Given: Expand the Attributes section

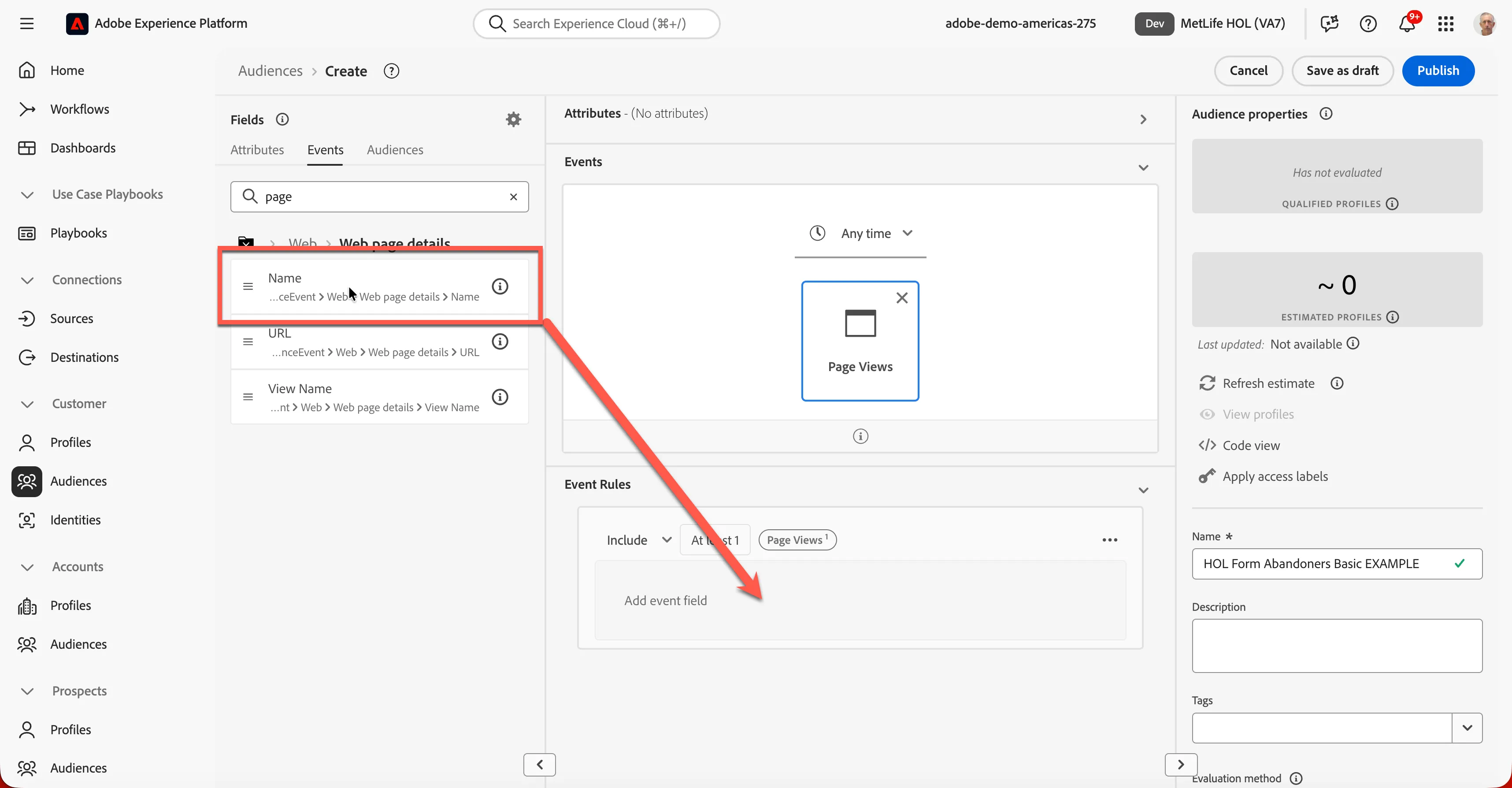Looking at the screenshot, I should 1143,119.
